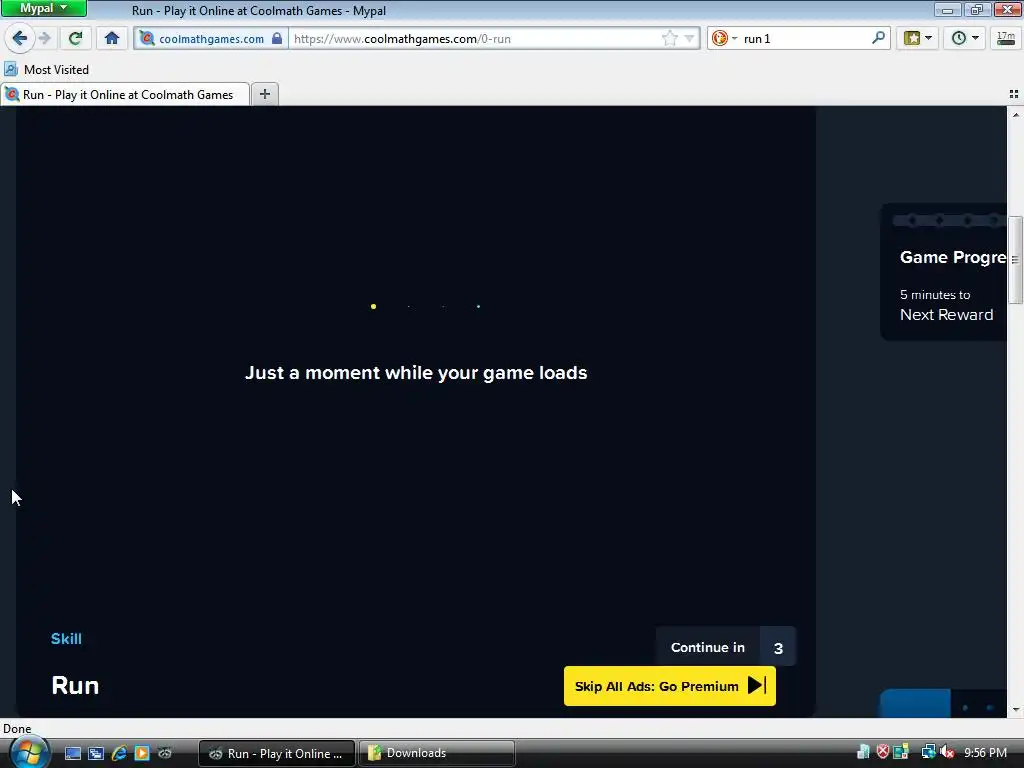Open the browser home page
Screen dimensions: 1024x768
[x=112, y=39]
